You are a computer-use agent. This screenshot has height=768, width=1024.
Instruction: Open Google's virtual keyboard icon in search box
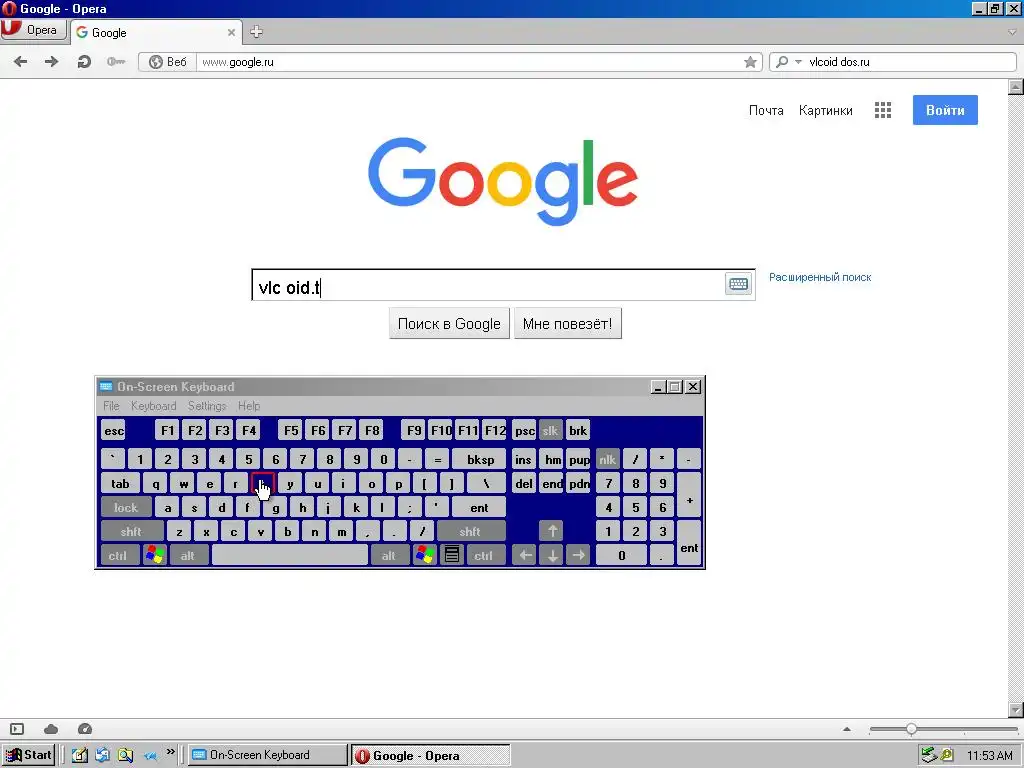[739, 284]
